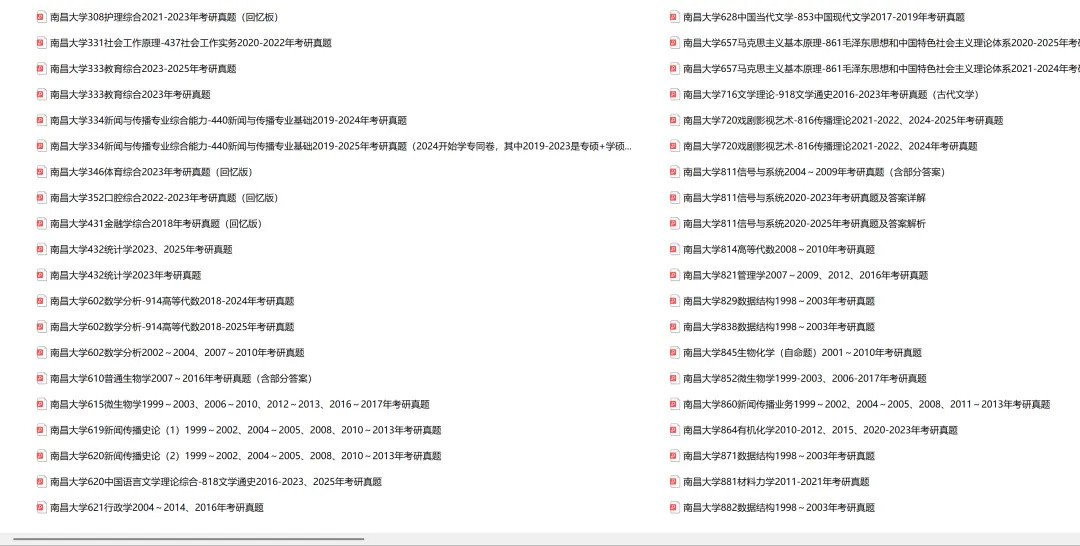Click PDF icon of 845生物化学(自命题) file
Viewport: 1080px width, 546px height.
tap(675, 353)
